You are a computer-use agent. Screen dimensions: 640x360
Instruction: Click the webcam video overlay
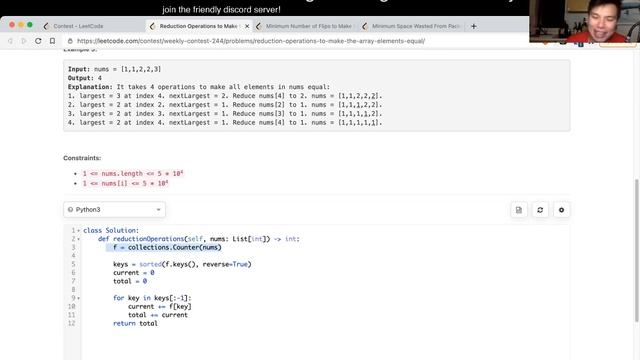pos(584,21)
